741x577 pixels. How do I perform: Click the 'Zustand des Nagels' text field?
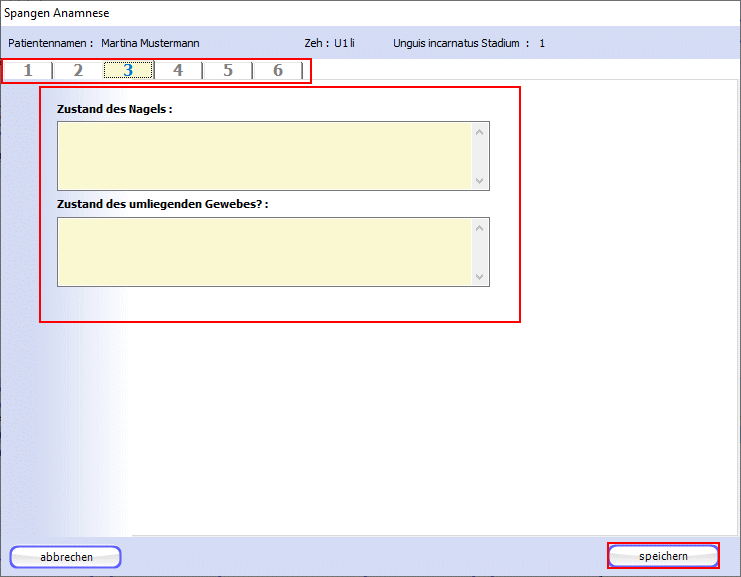point(264,155)
